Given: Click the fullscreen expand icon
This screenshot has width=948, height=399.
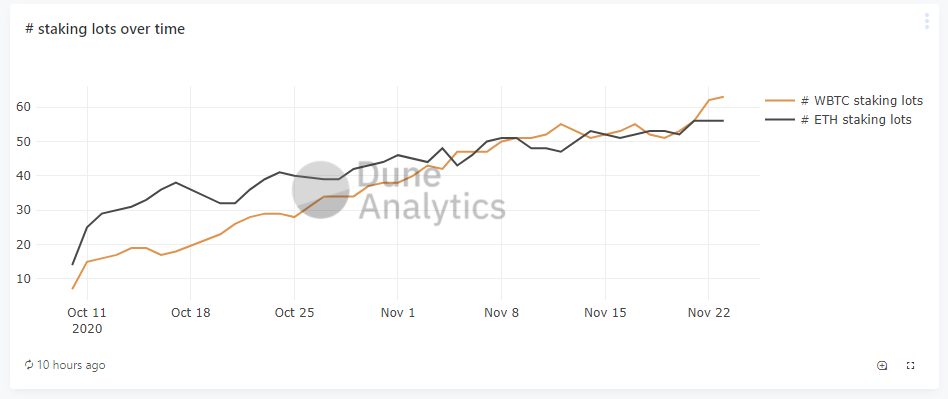Looking at the screenshot, I should (911, 365).
